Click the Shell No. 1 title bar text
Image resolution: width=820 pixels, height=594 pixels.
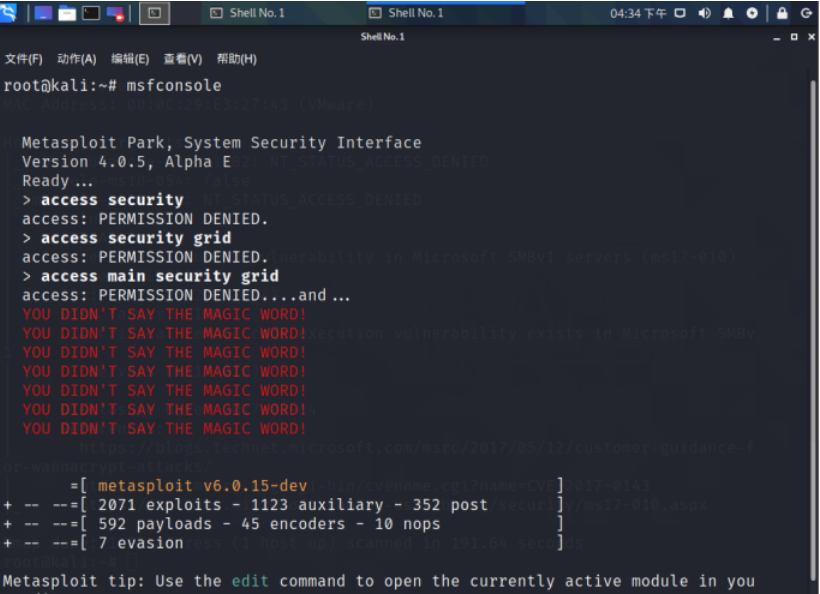click(x=382, y=37)
